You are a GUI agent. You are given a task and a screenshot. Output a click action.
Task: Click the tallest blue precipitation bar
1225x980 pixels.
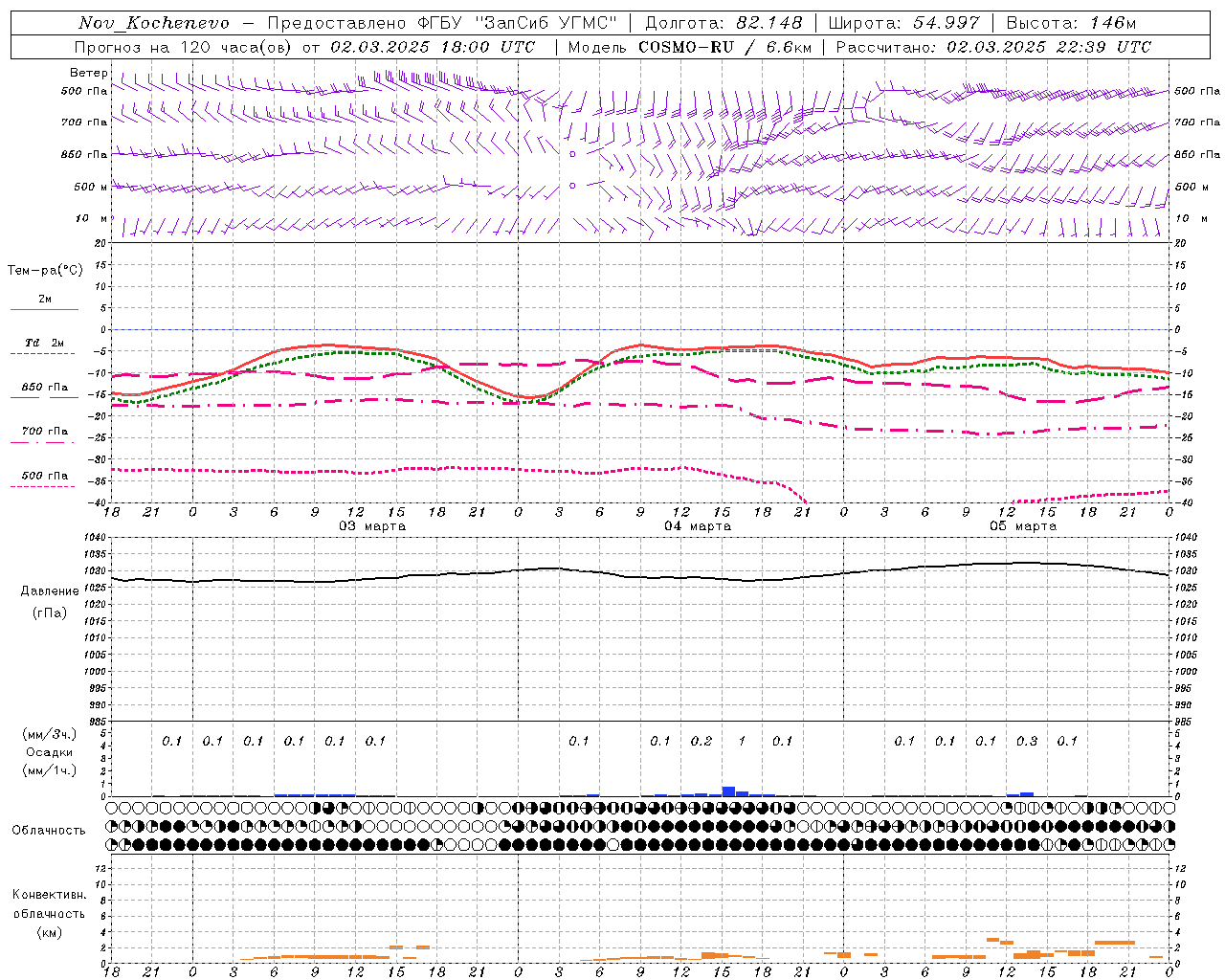point(728,791)
